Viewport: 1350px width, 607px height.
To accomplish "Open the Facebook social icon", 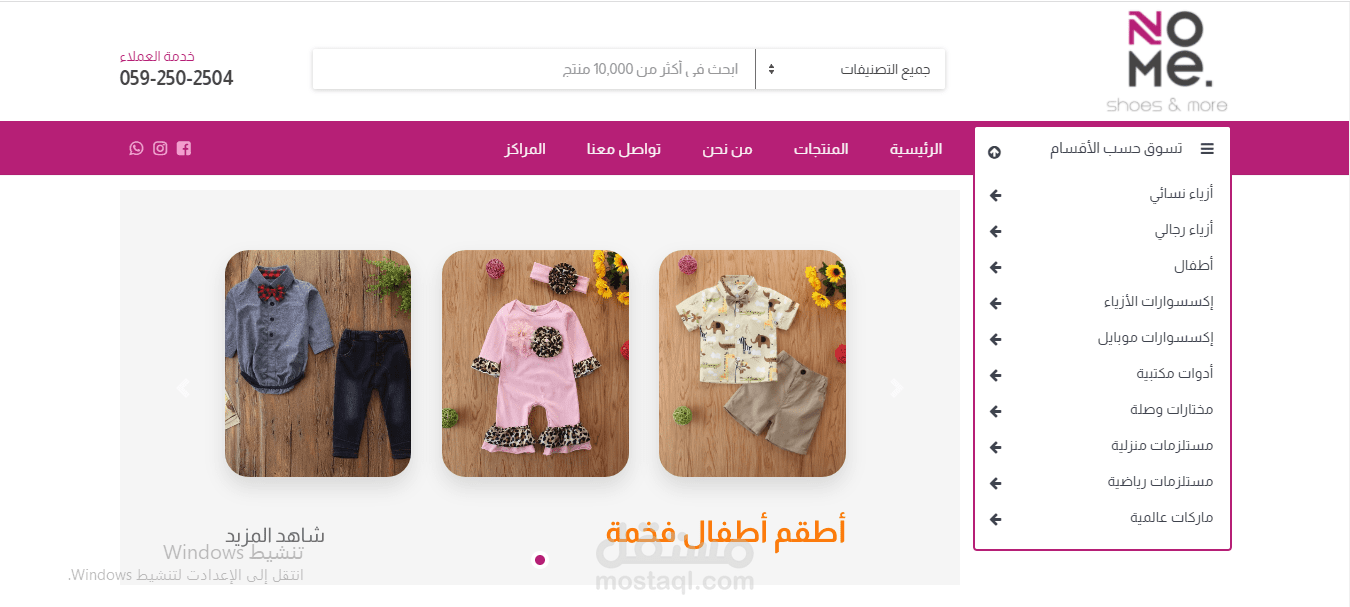I will (x=184, y=148).
